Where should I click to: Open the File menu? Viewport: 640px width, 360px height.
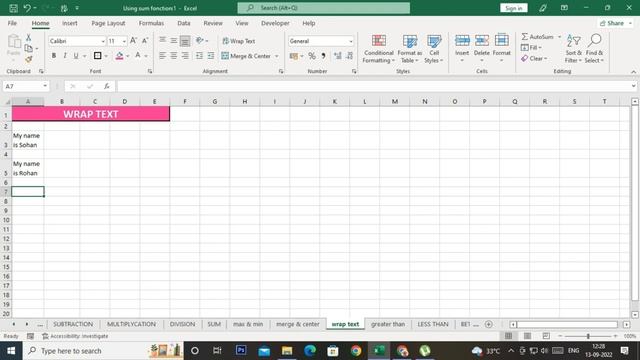coord(12,23)
